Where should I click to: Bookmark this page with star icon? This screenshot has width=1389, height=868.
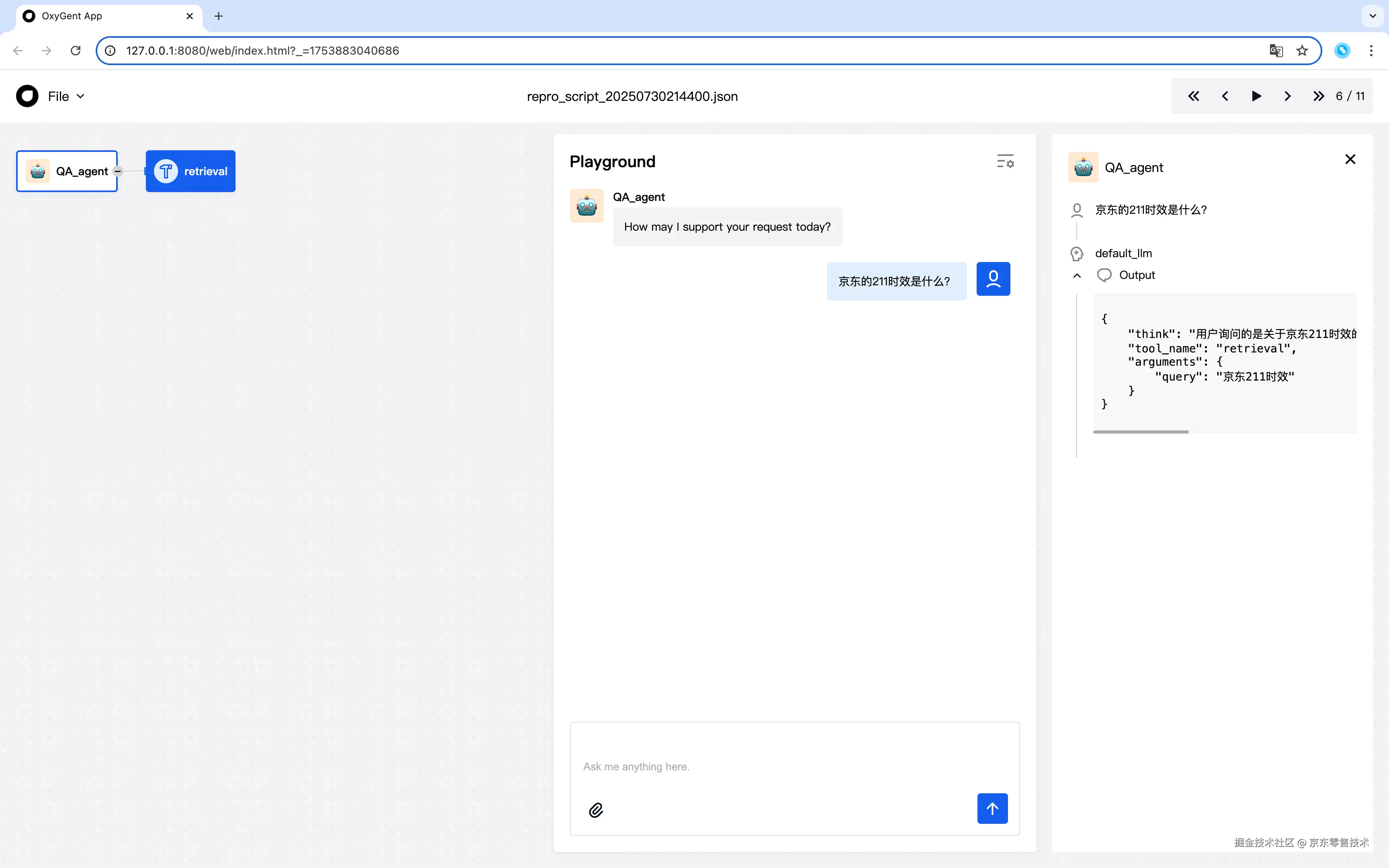[x=1302, y=51]
